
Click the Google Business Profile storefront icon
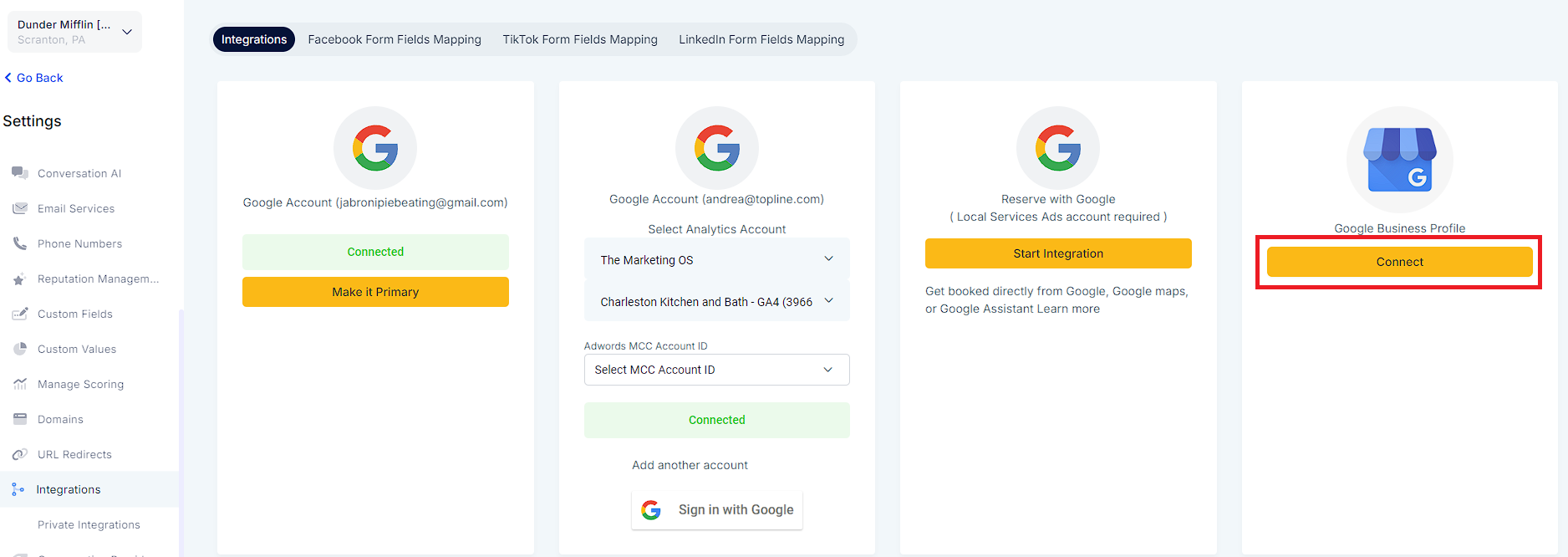[x=1400, y=159]
